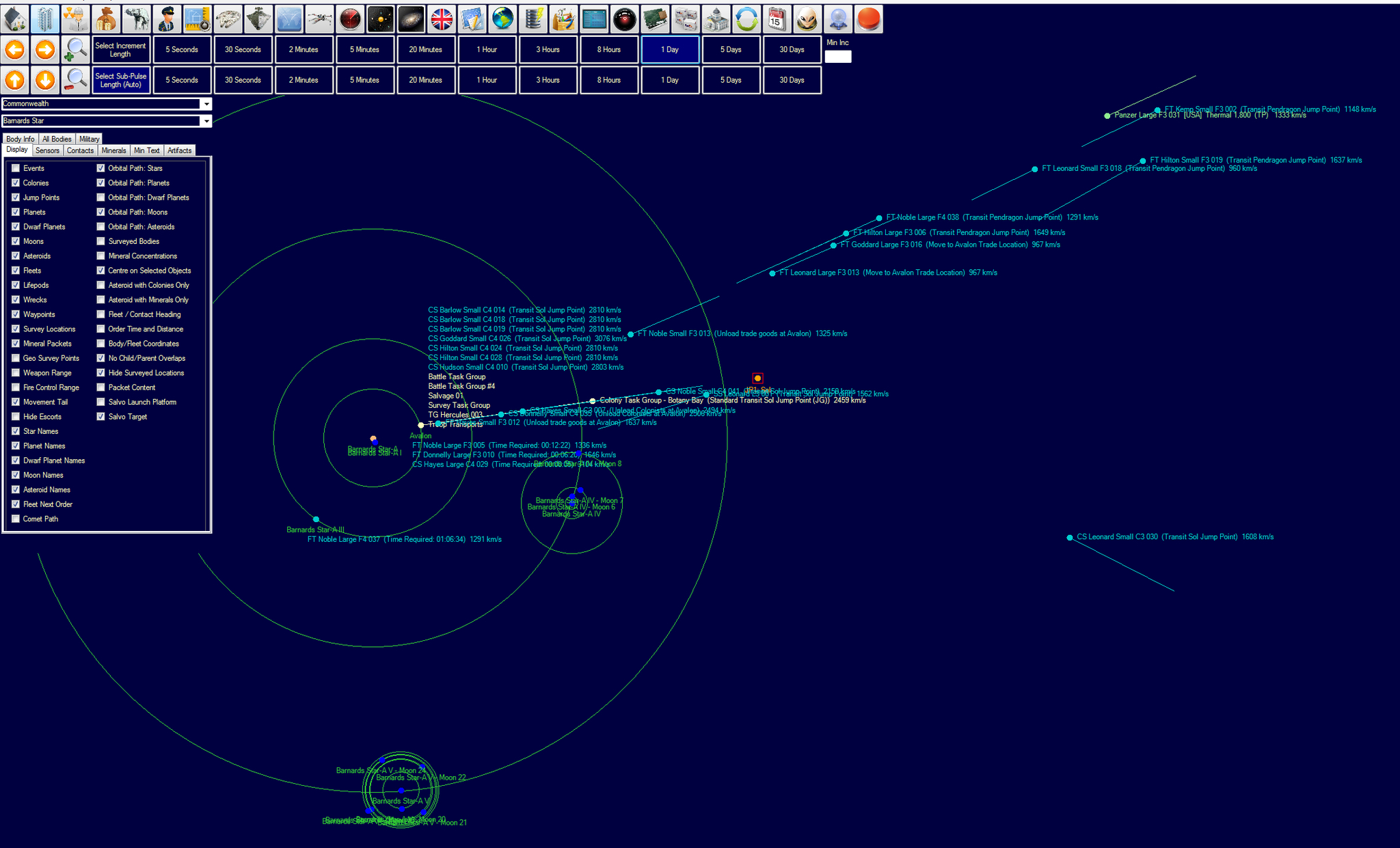Screen dimensions: 1400x848
Task: Click the 1 Day increment length button
Action: (670, 49)
